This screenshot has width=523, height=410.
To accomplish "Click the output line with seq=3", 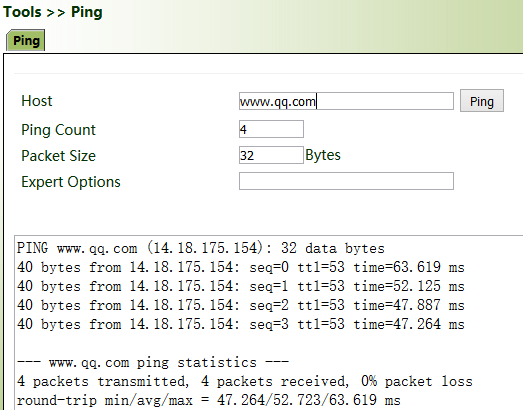I will pyautogui.click(x=240, y=324).
